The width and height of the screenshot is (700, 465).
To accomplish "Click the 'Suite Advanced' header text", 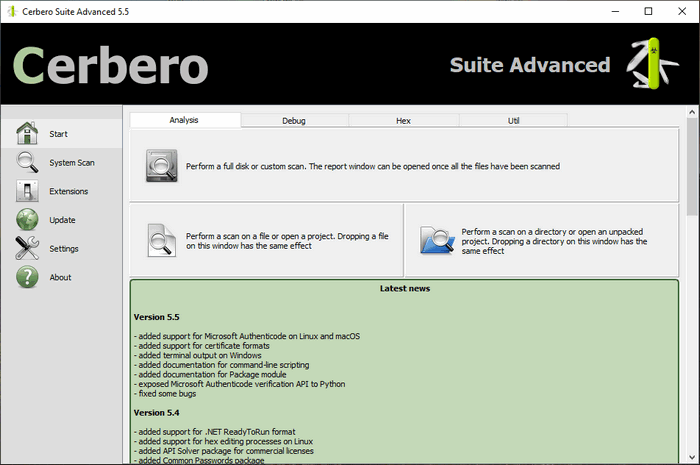I will pyautogui.click(x=530, y=65).
